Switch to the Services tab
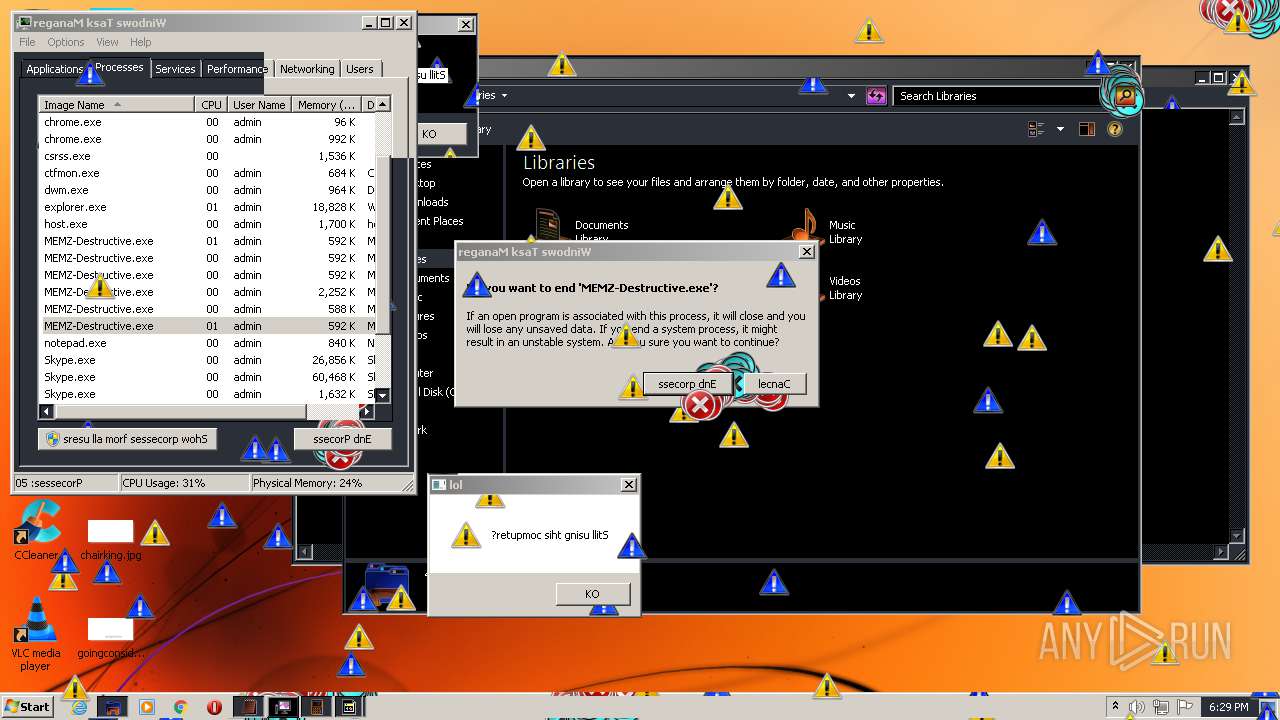The height and width of the screenshot is (720, 1280). [175, 69]
